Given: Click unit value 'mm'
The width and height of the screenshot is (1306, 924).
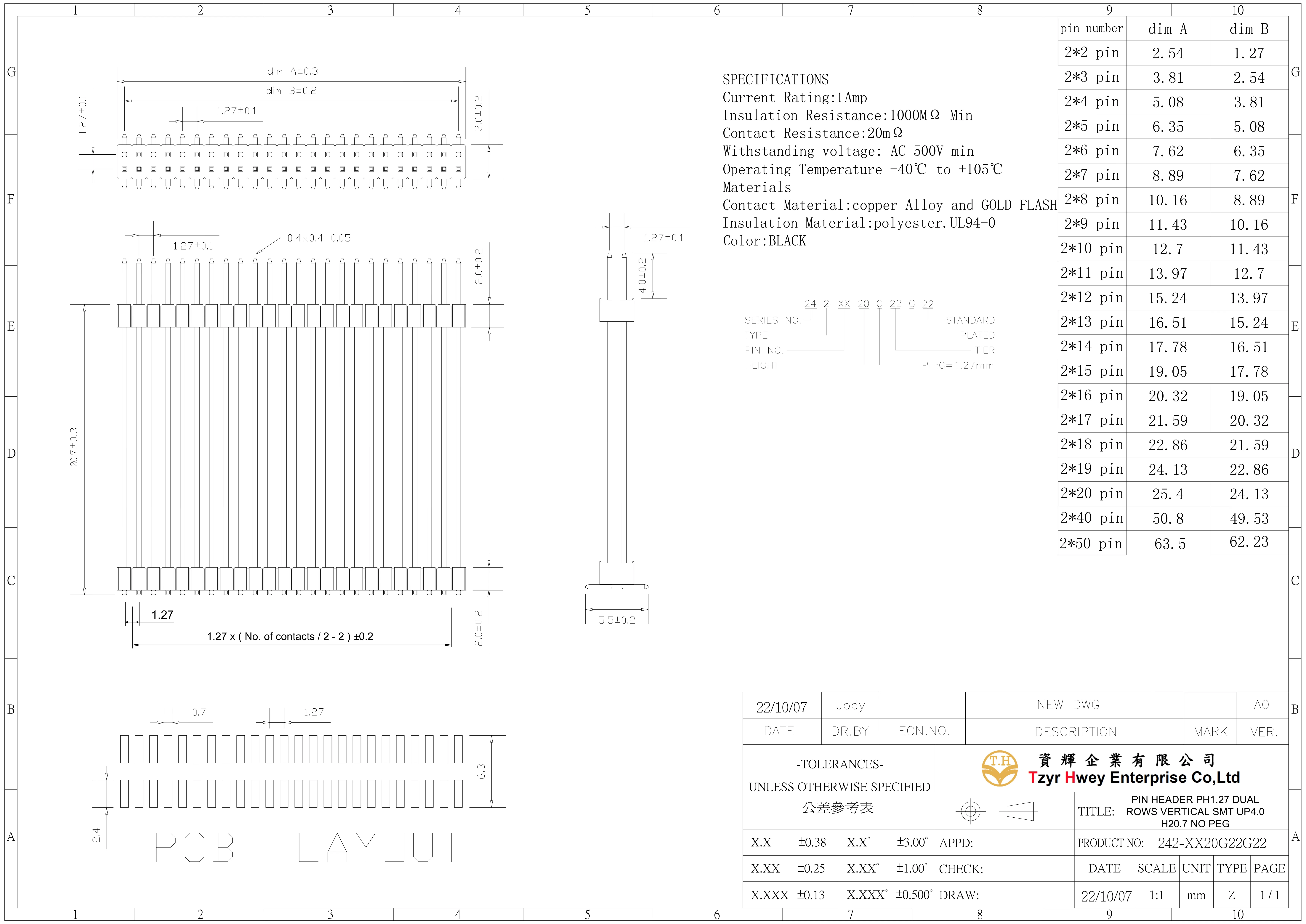Looking at the screenshot, I should click(1196, 896).
